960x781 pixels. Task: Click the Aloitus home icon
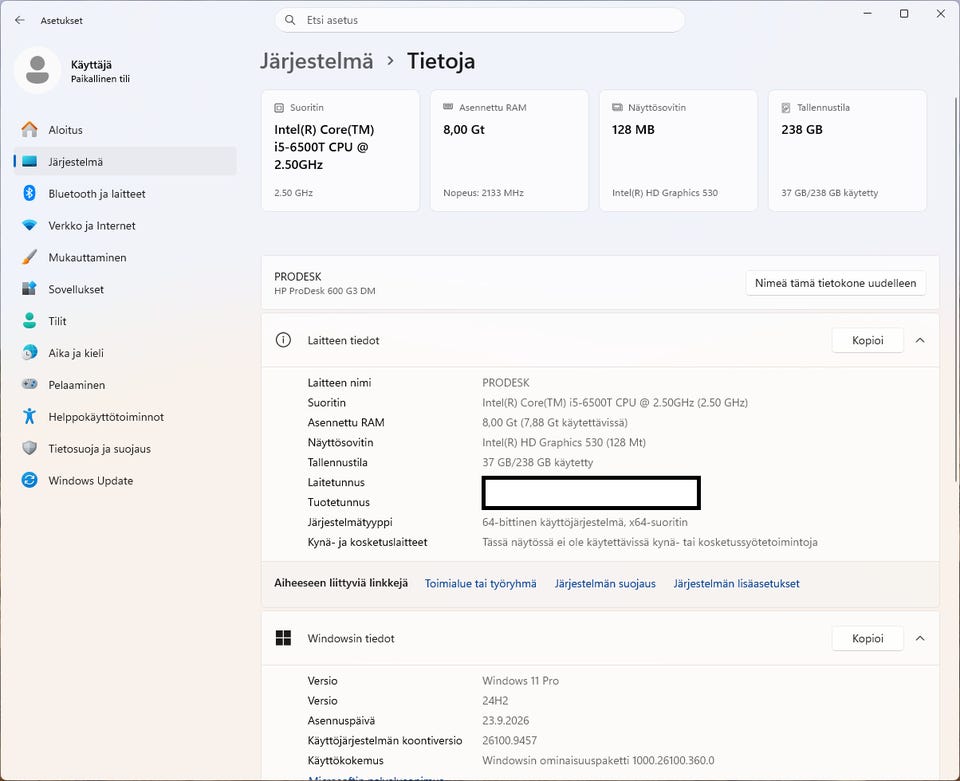[29, 130]
